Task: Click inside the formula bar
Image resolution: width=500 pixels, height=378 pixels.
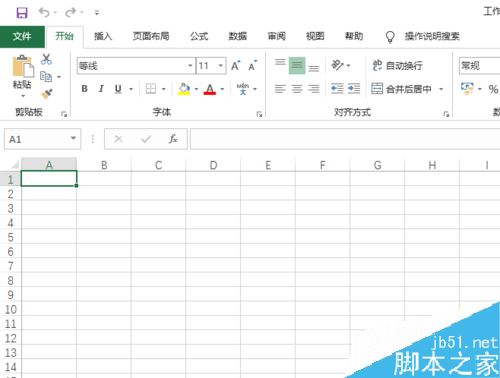Action: tap(345, 139)
